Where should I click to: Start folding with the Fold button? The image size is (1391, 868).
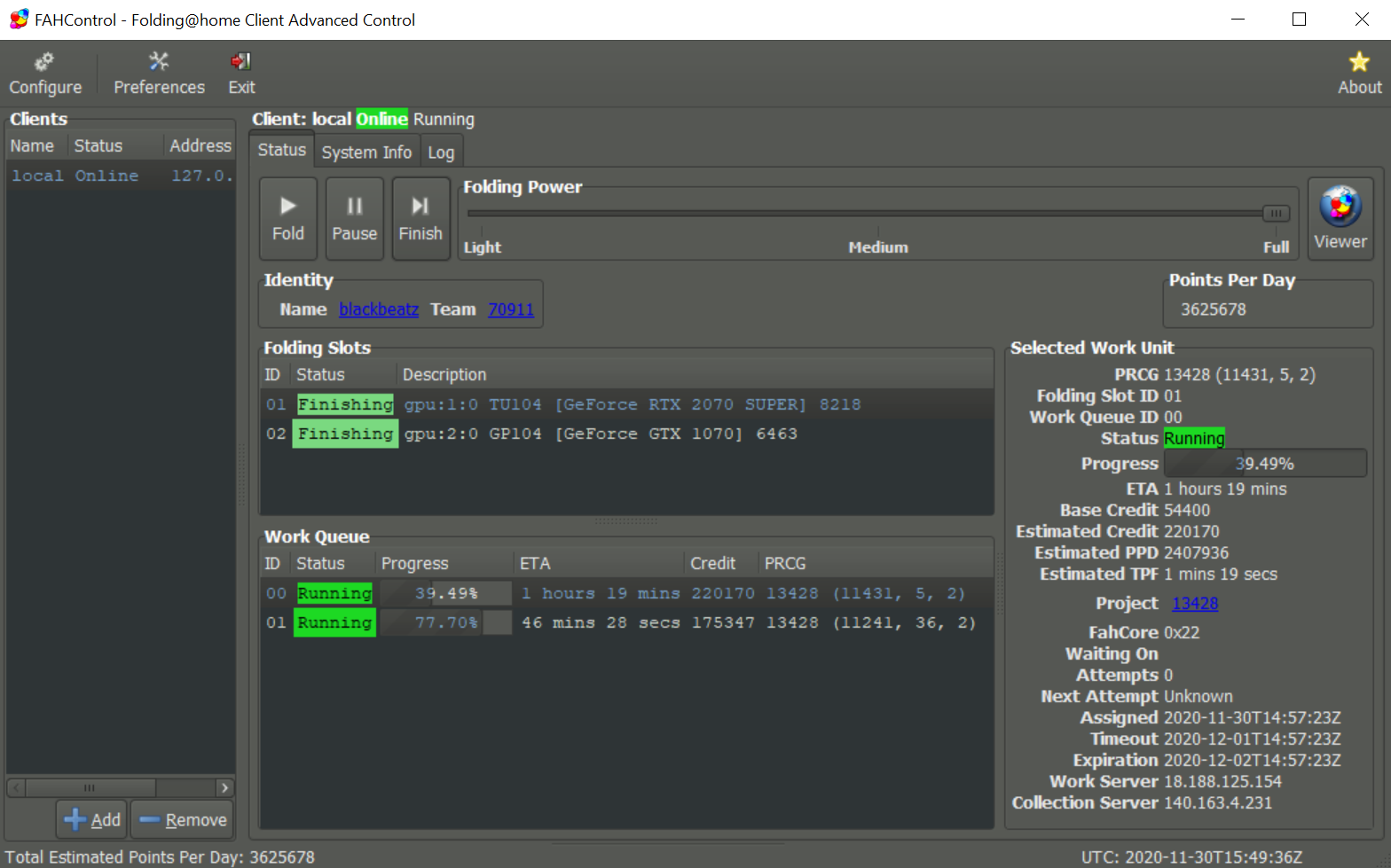pyautogui.click(x=287, y=219)
